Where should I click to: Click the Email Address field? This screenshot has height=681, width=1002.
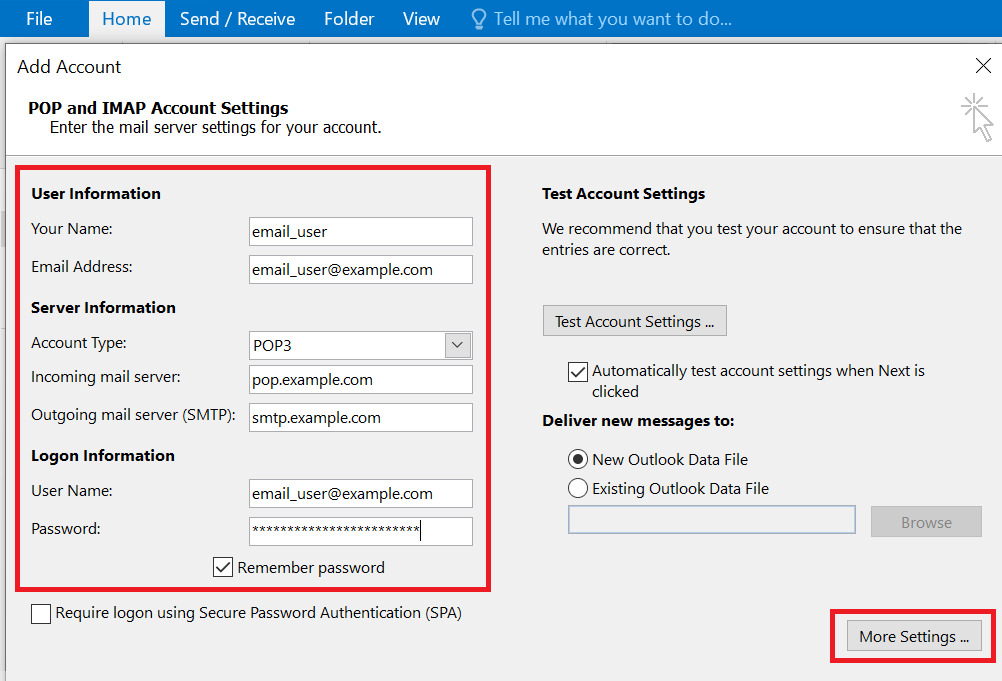(360, 269)
